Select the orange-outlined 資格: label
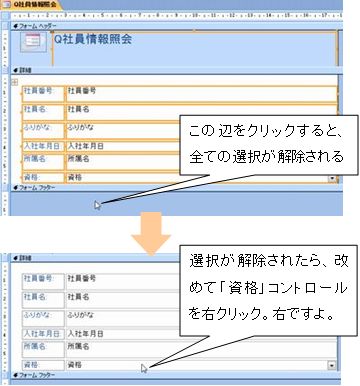Image resolution: width=360 pixels, height=386 pixels. 43,178
